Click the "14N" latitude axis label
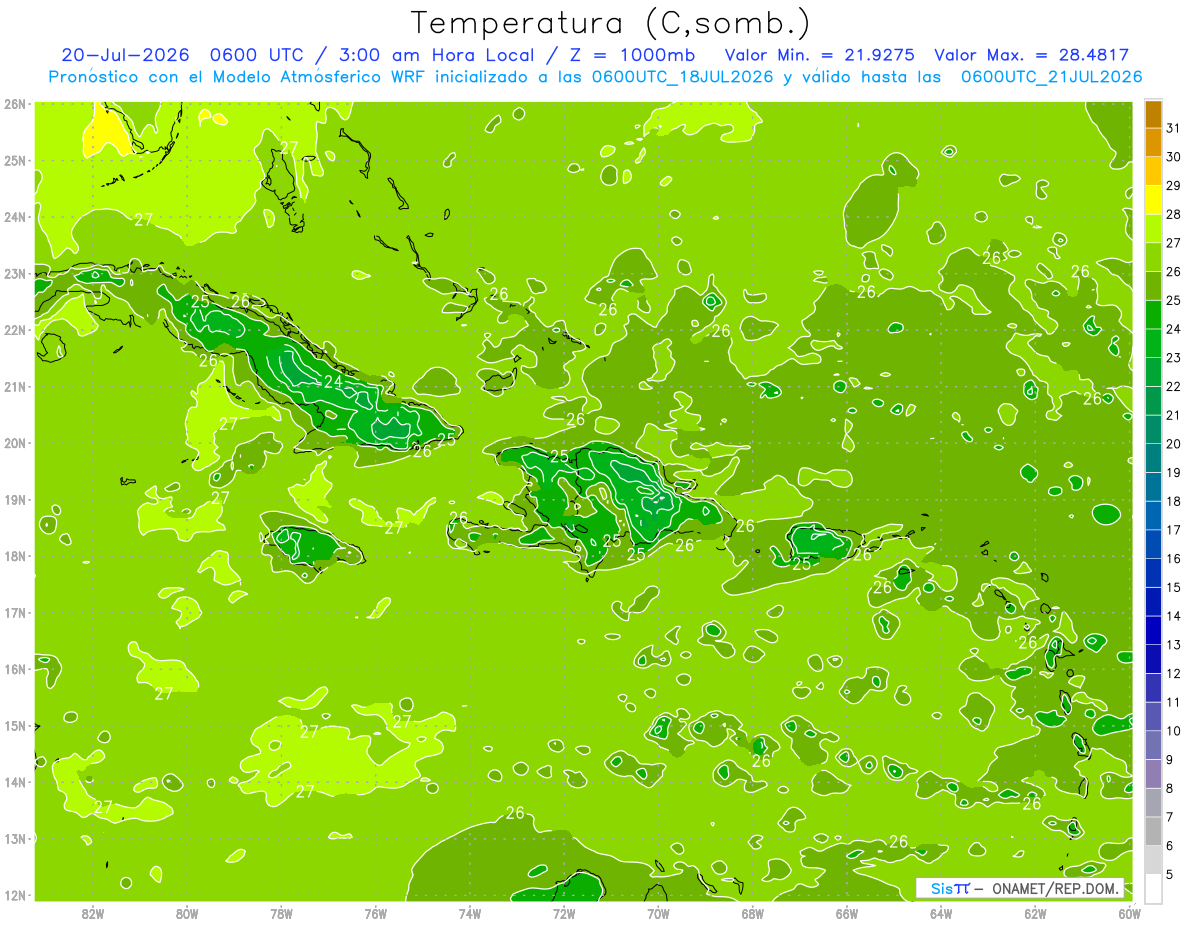This screenshot has height=927, width=1200. click(x=14, y=782)
